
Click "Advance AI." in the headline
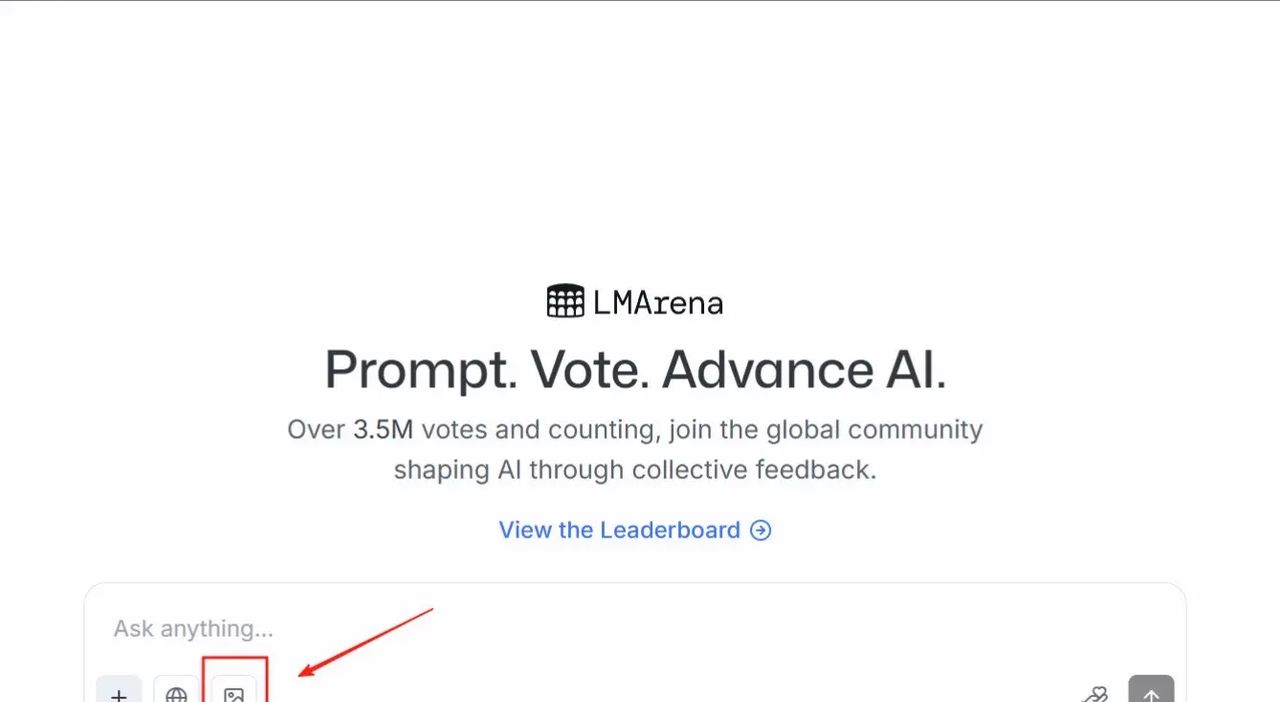[x=803, y=370]
